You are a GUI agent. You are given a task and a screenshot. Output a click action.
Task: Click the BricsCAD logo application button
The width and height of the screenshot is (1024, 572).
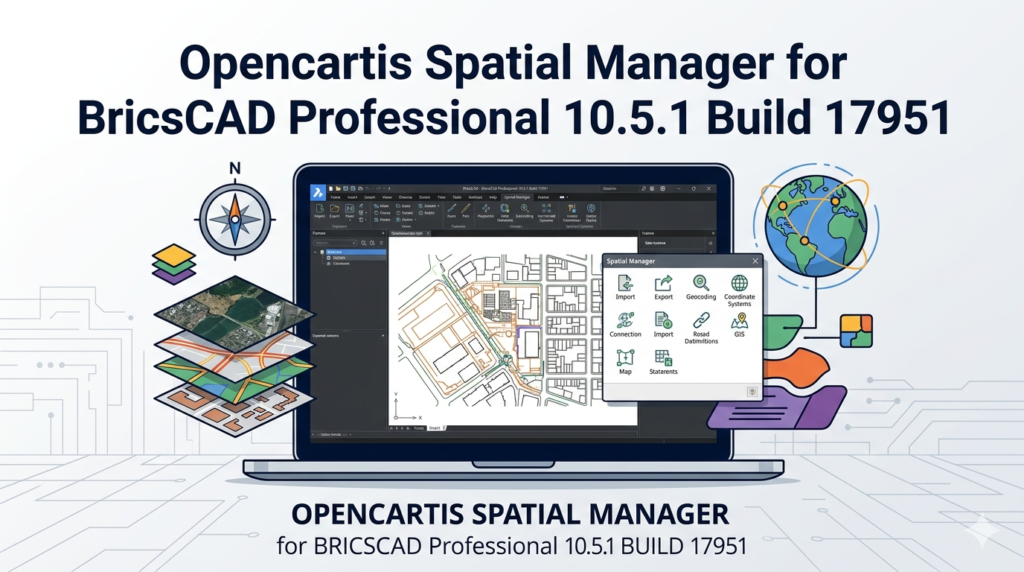point(318,193)
